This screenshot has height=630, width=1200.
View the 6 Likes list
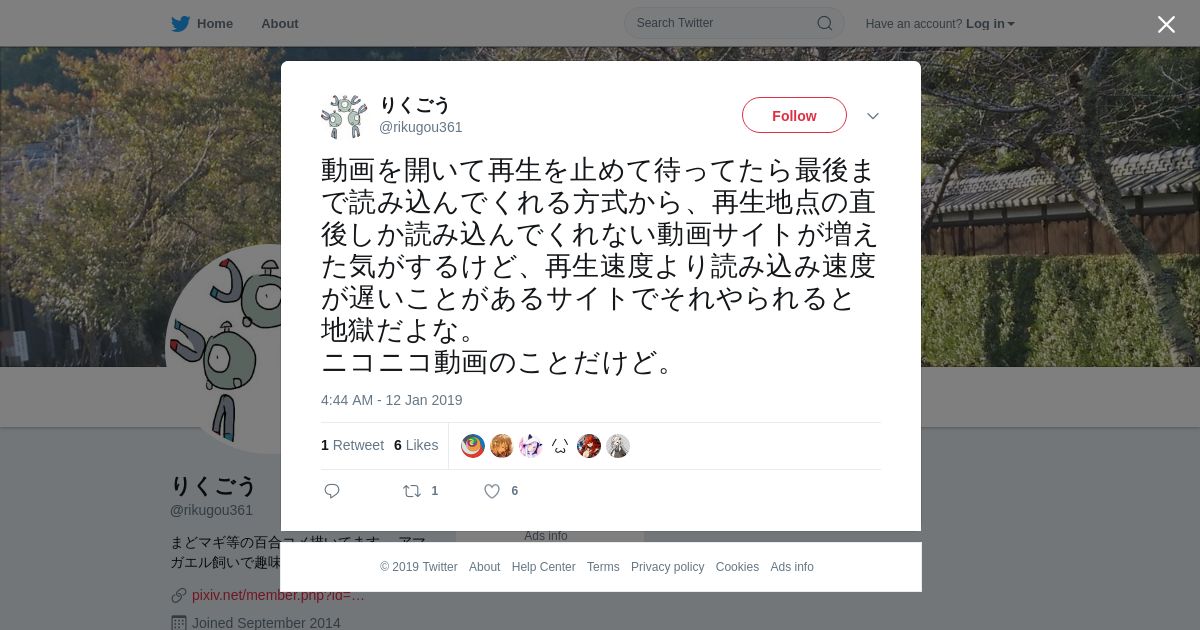(416, 445)
